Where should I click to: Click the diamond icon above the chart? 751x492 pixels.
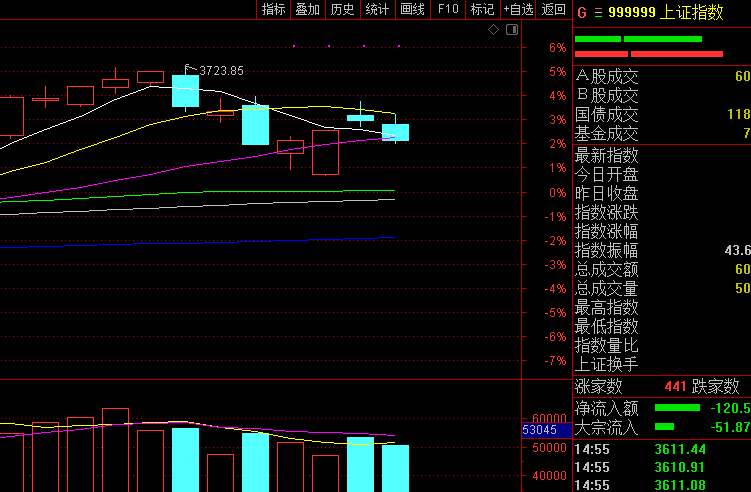(493, 30)
